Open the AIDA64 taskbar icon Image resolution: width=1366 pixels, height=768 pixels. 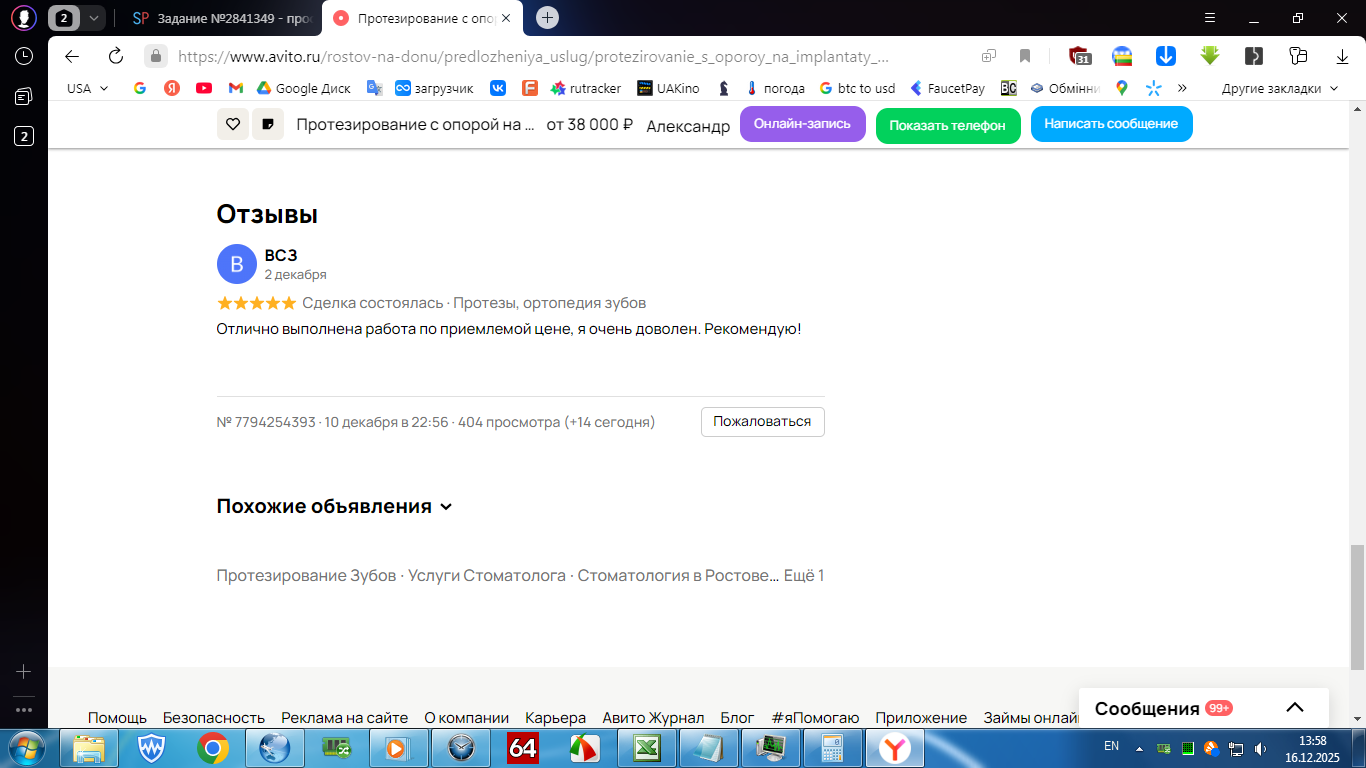point(523,748)
